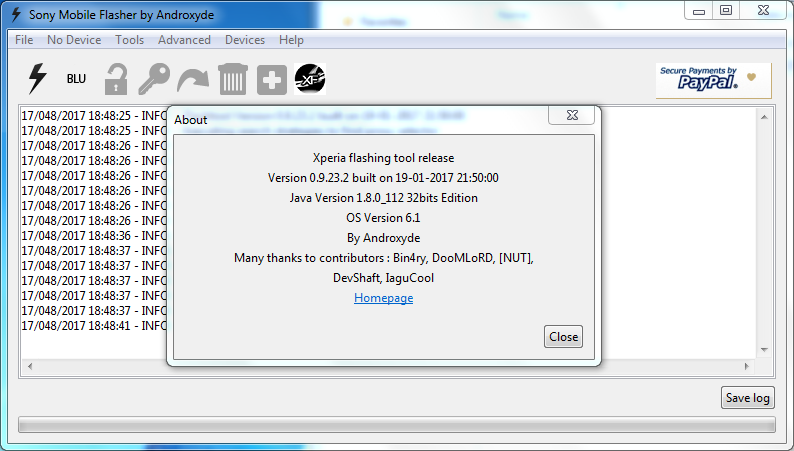This screenshot has width=794, height=451.
Task: Dismiss About dialog with its X button
Action: [572, 115]
